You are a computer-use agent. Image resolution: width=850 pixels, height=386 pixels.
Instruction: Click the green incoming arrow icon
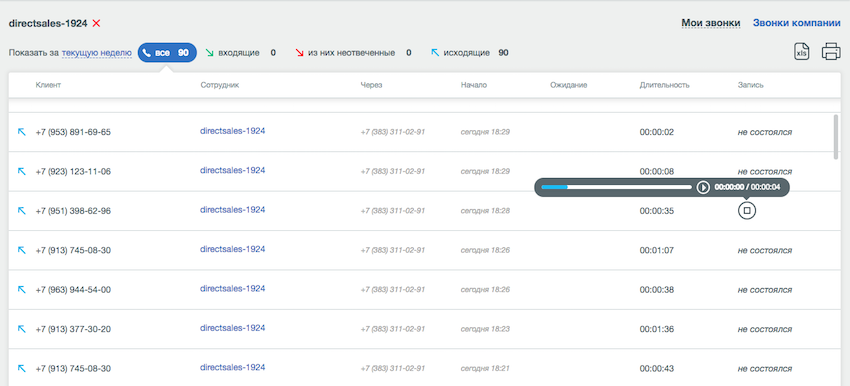210,53
